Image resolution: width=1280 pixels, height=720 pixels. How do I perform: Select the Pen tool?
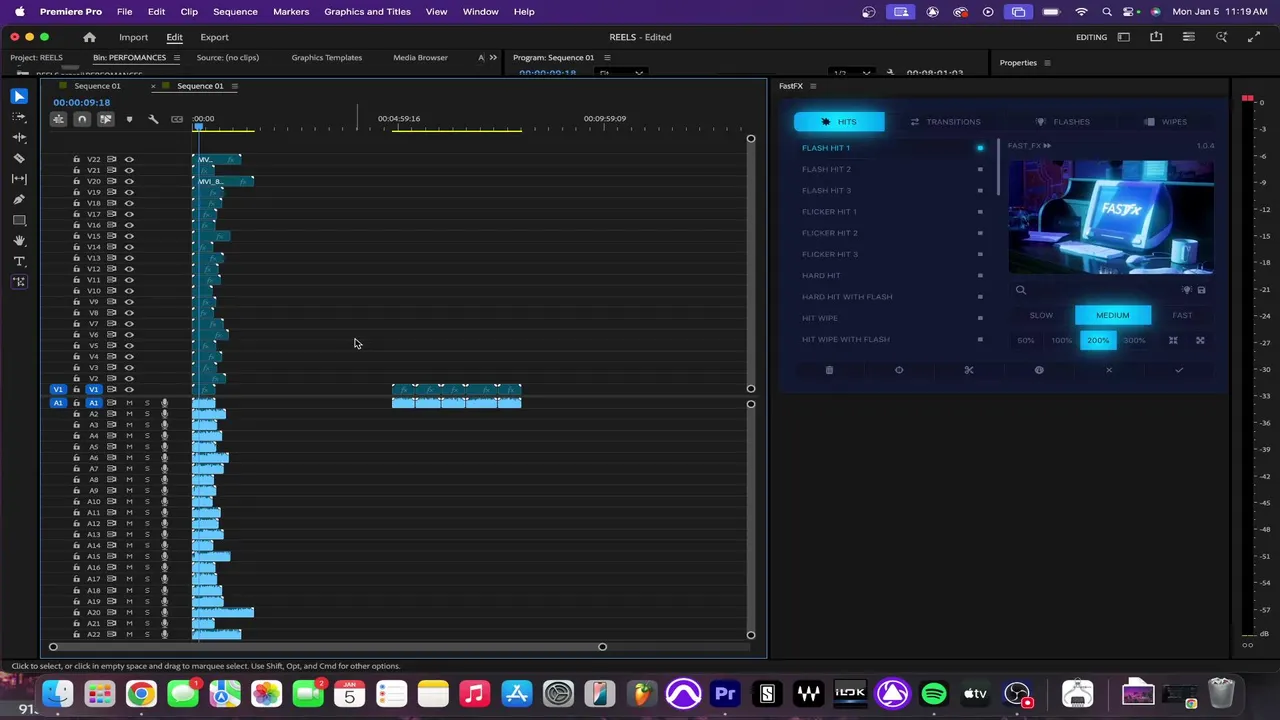(x=19, y=199)
